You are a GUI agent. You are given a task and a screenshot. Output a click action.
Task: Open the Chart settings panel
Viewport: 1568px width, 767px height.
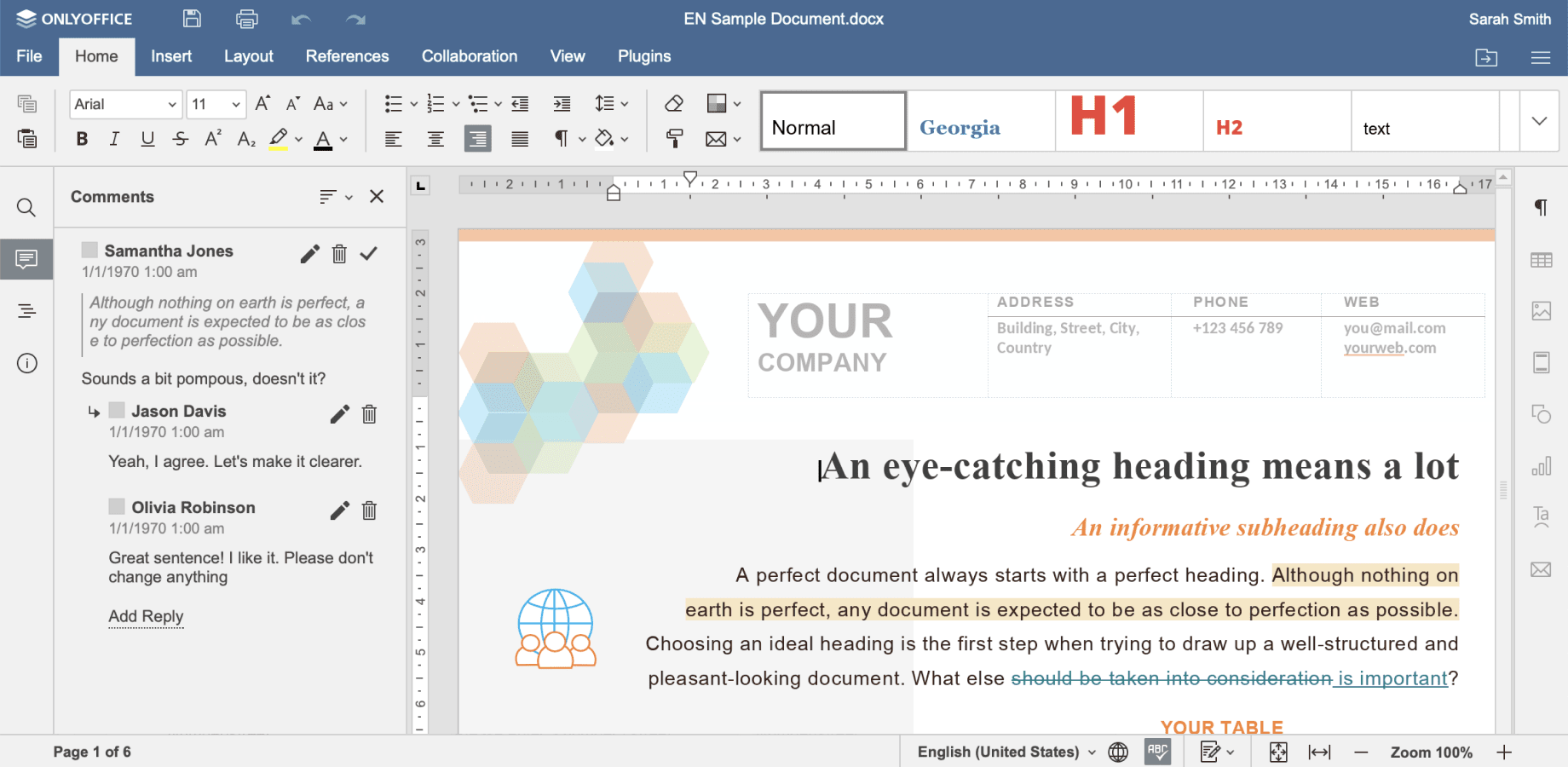(1542, 466)
